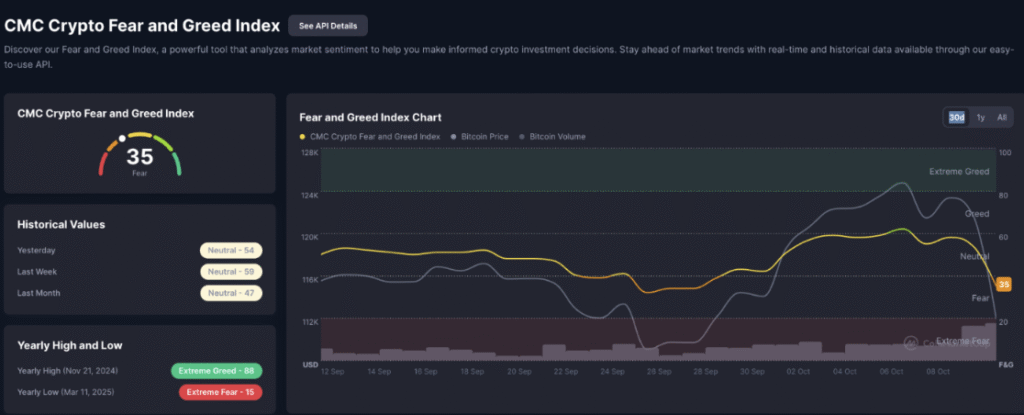Click the 128K y-axis label
The image size is (1024, 415).
coord(310,153)
